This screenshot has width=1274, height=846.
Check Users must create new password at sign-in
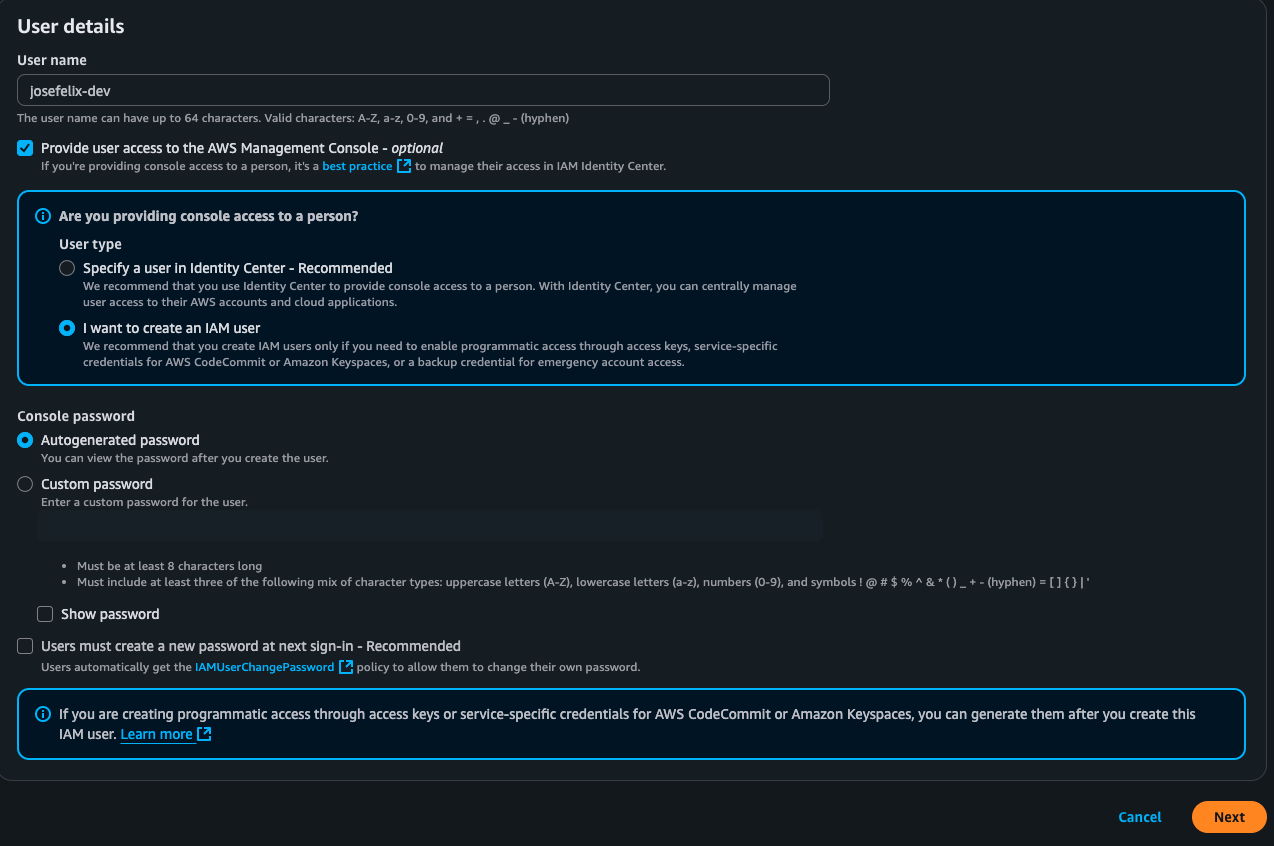(x=25, y=646)
